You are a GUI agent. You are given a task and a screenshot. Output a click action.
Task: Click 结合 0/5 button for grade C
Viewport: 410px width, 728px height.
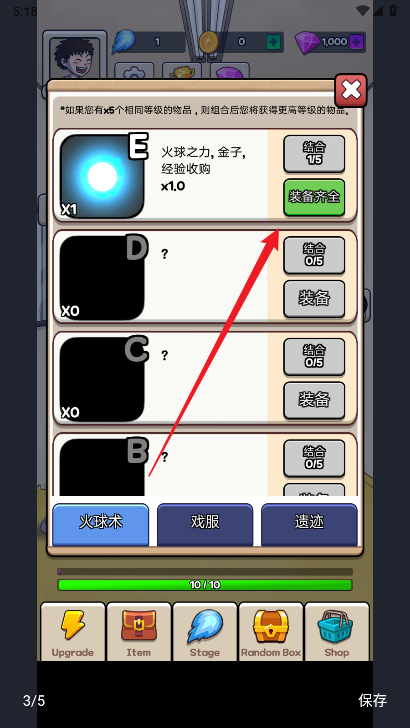pos(314,357)
